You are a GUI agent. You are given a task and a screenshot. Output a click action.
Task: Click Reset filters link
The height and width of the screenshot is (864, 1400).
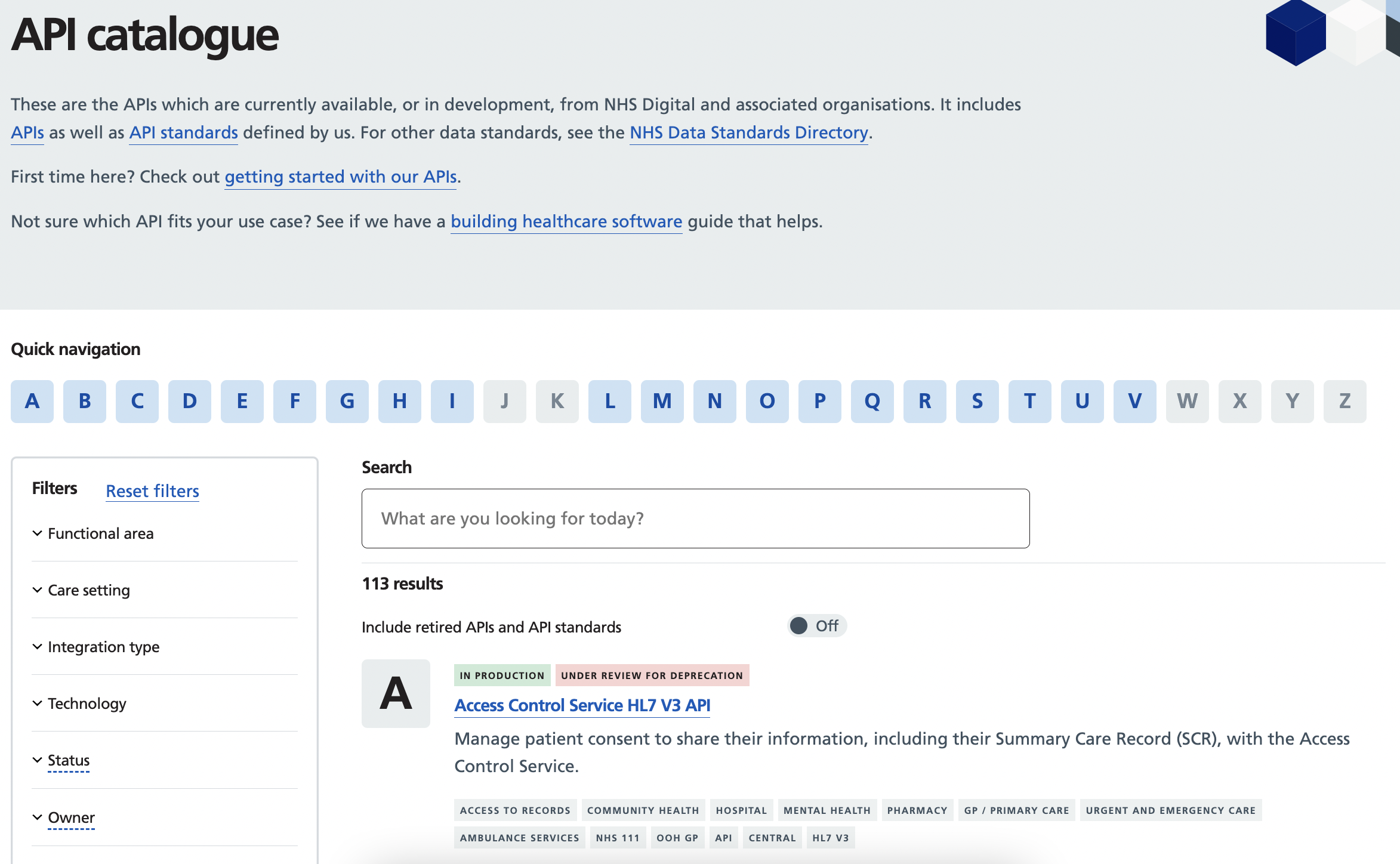pyautogui.click(x=152, y=491)
